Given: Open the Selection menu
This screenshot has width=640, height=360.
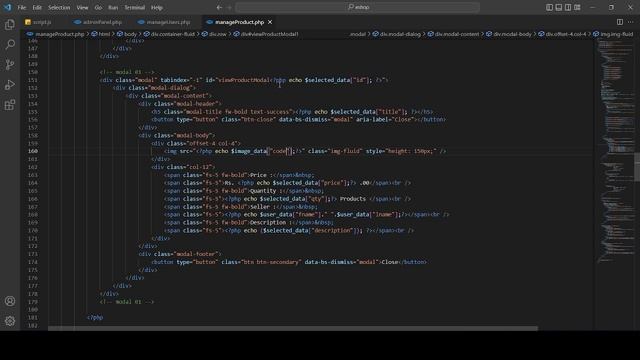Looking at the screenshot, I should pyautogui.click(x=59, y=7).
